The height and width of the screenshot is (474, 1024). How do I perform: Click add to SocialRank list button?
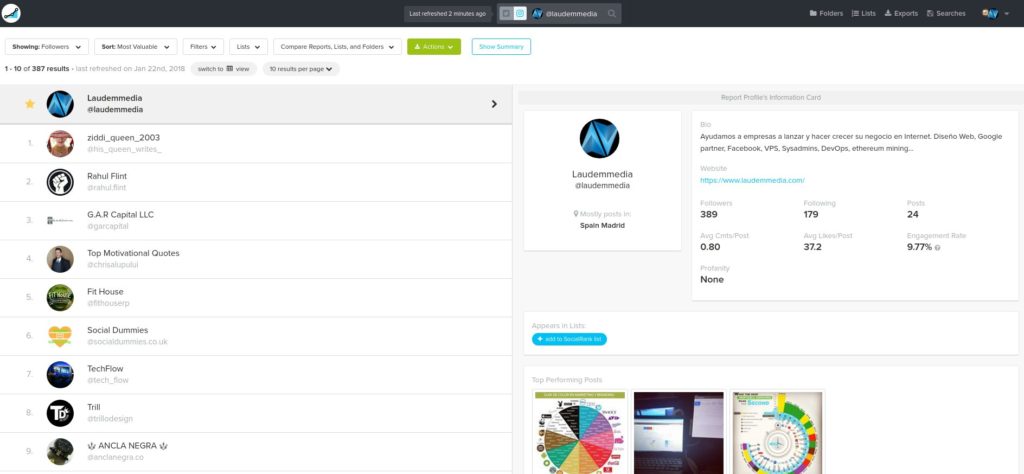pos(569,340)
